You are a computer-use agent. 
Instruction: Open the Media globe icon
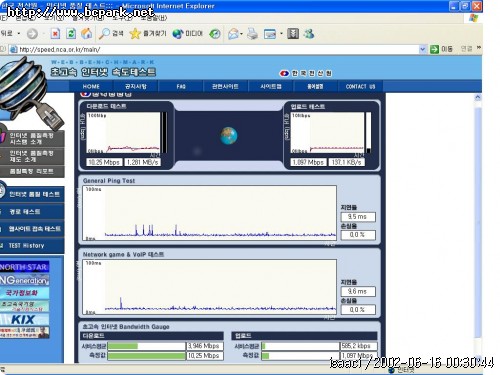(x=178, y=34)
